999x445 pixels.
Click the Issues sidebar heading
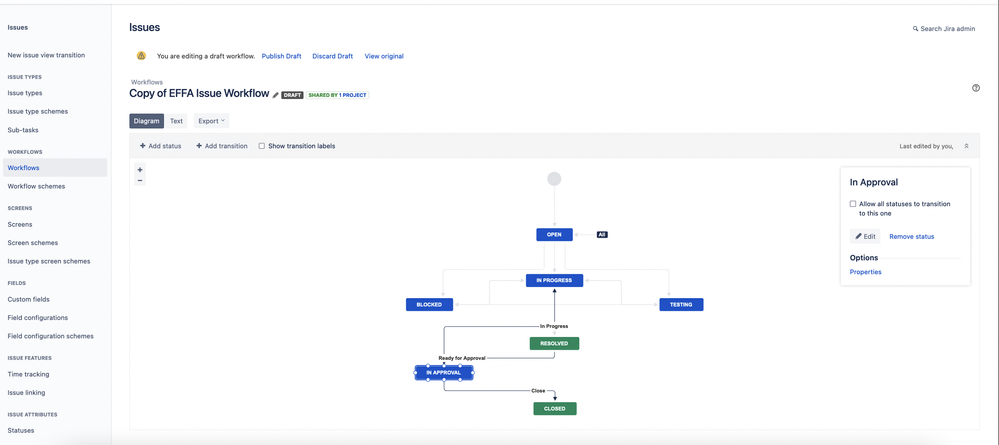point(18,27)
